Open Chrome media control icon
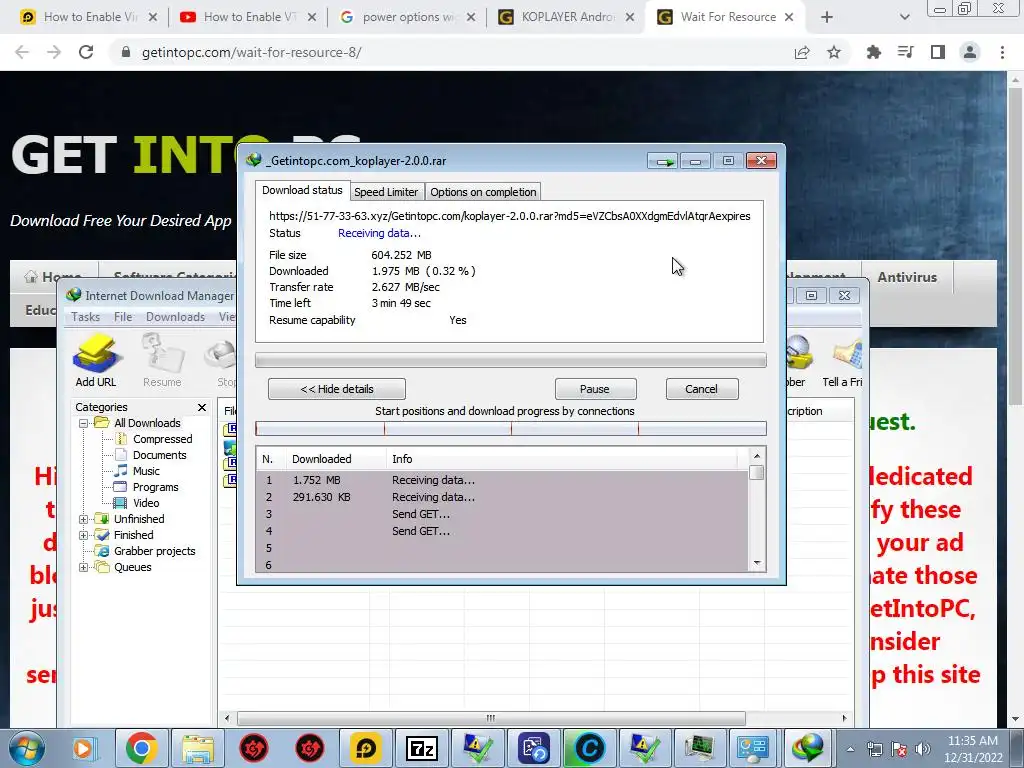Viewport: 1024px width, 768px height. 906,52
